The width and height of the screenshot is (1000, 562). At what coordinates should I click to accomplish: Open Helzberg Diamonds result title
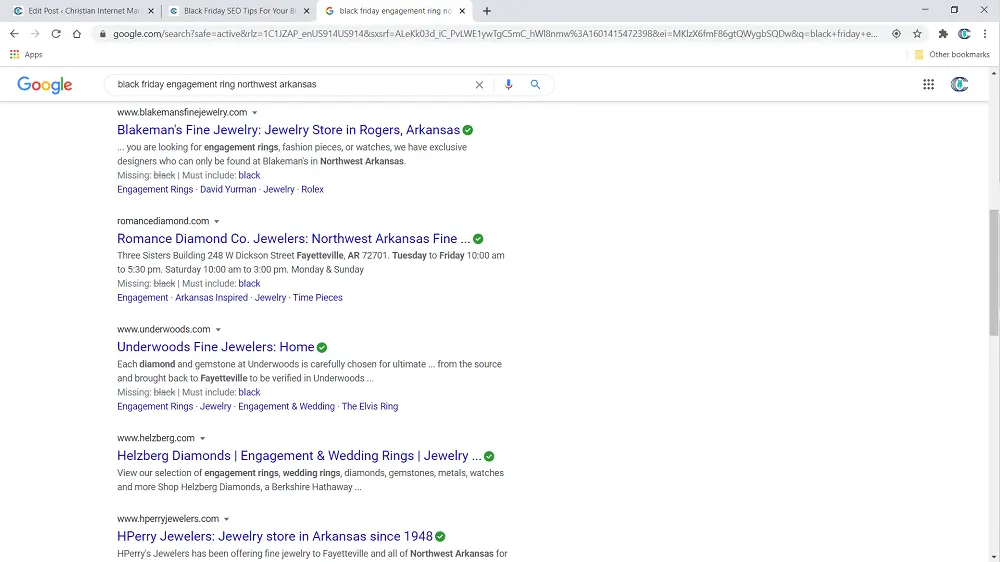pos(299,456)
